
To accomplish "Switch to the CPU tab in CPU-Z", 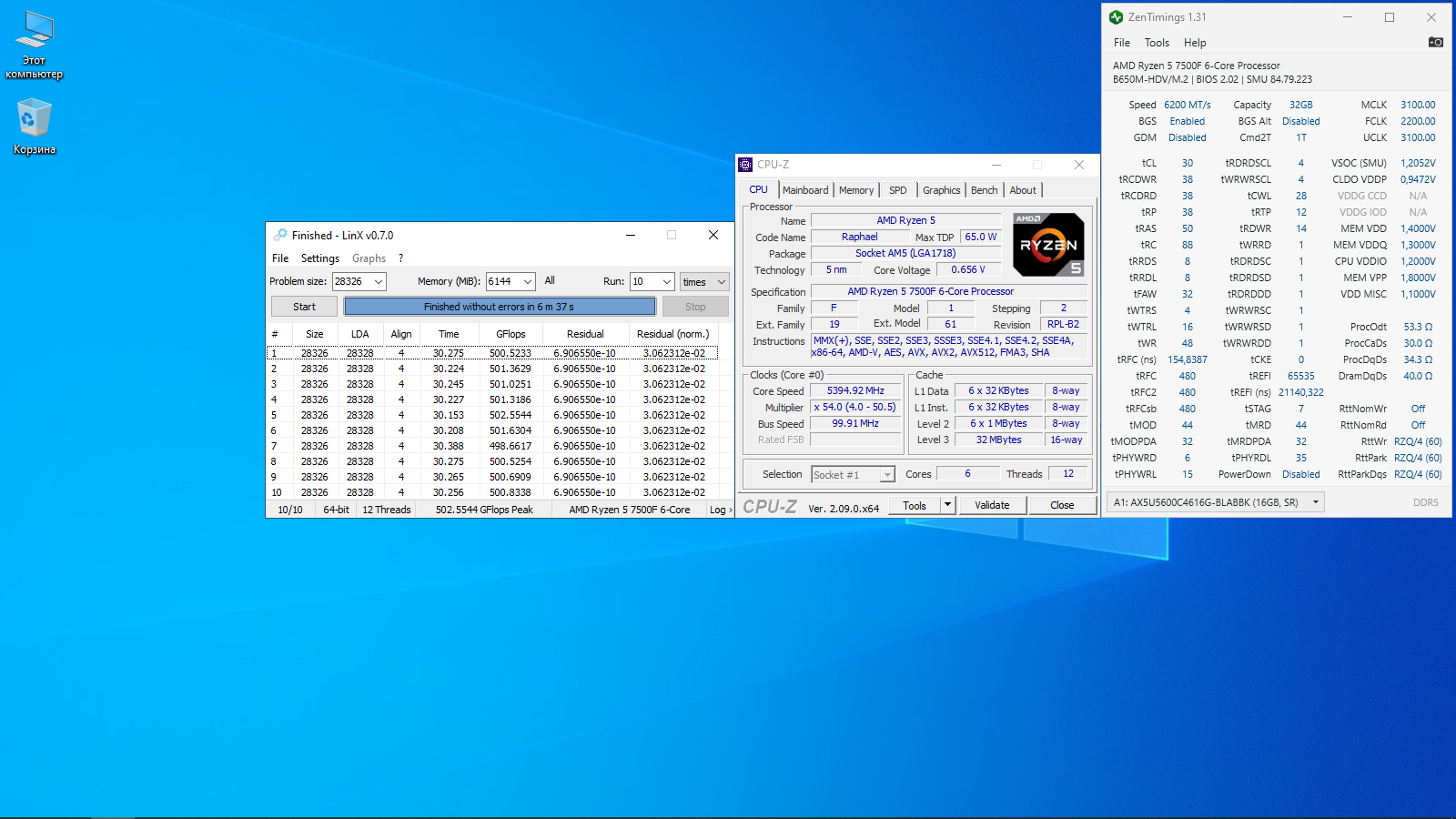I will point(759,189).
